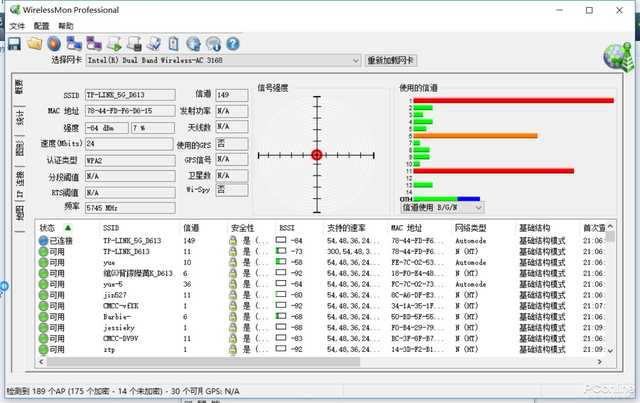Sort by the 支持的速率 column header
640x403 pixels.
point(346,228)
